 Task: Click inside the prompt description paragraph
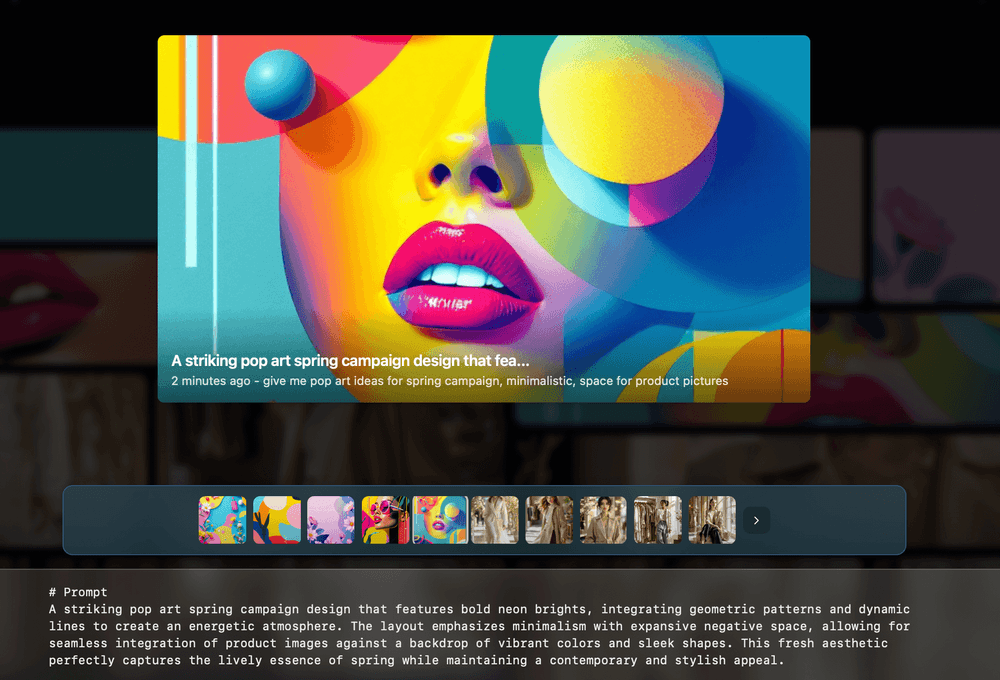tap(480, 635)
